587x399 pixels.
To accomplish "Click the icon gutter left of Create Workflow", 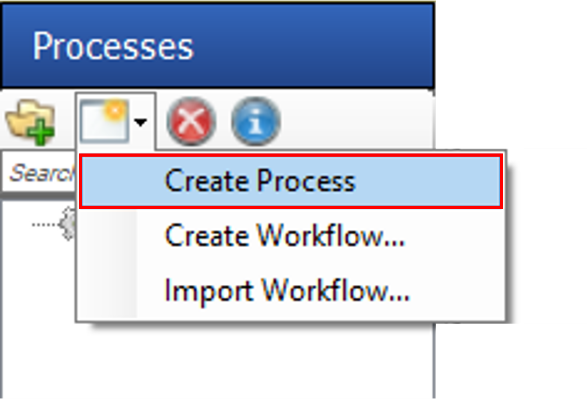I will (x=109, y=236).
